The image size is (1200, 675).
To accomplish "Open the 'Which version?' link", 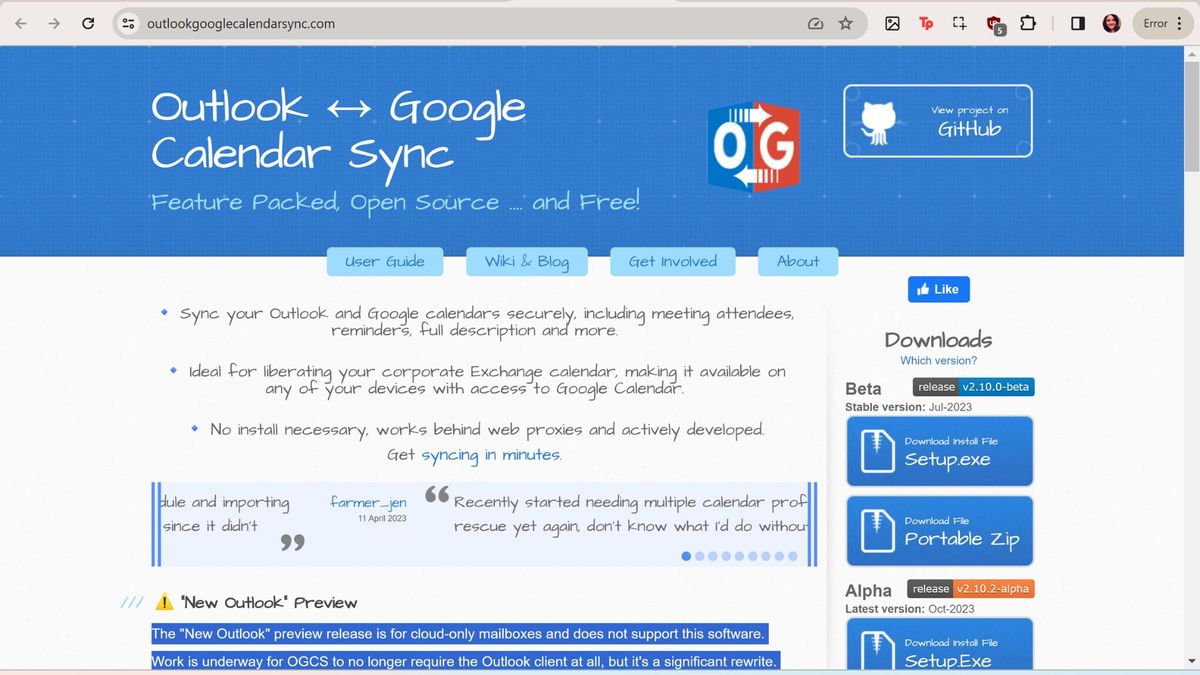I will (938, 360).
